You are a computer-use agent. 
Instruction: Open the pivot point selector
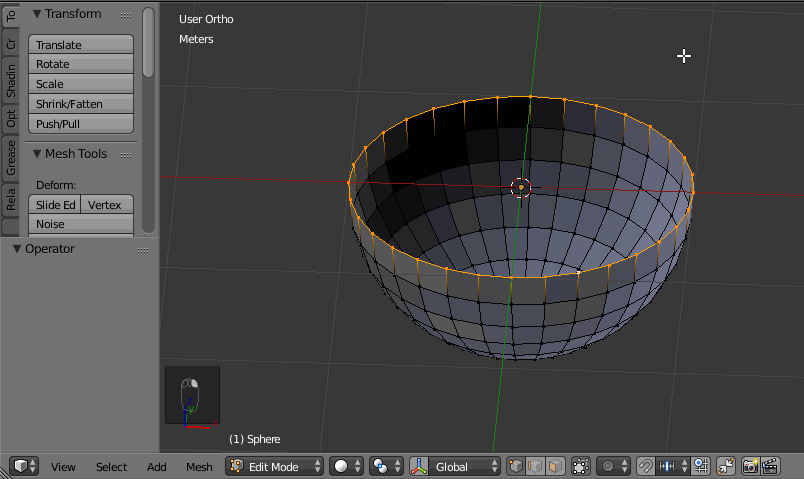[x=385, y=466]
